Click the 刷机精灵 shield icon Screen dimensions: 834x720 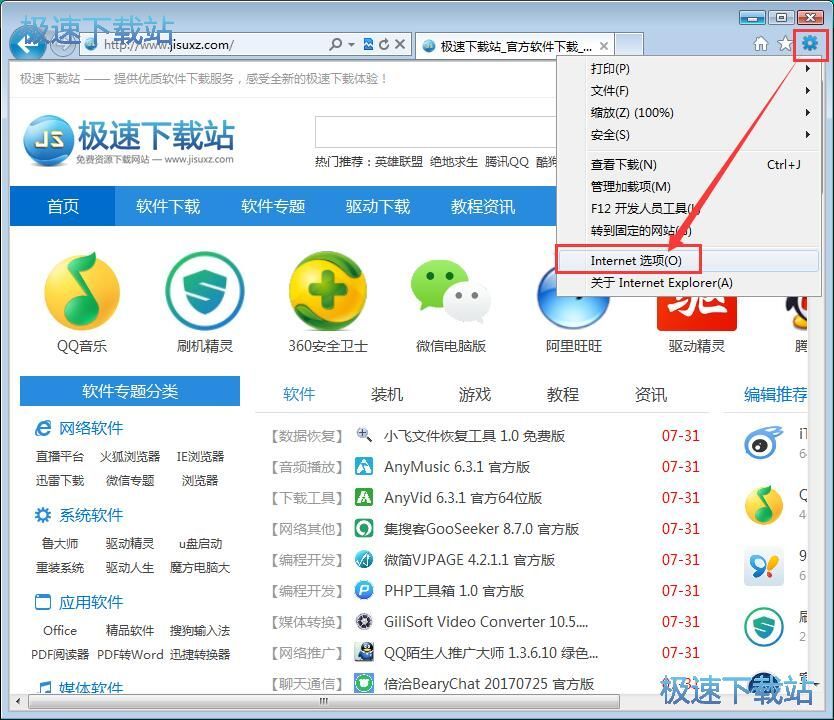pyautogui.click(x=205, y=291)
